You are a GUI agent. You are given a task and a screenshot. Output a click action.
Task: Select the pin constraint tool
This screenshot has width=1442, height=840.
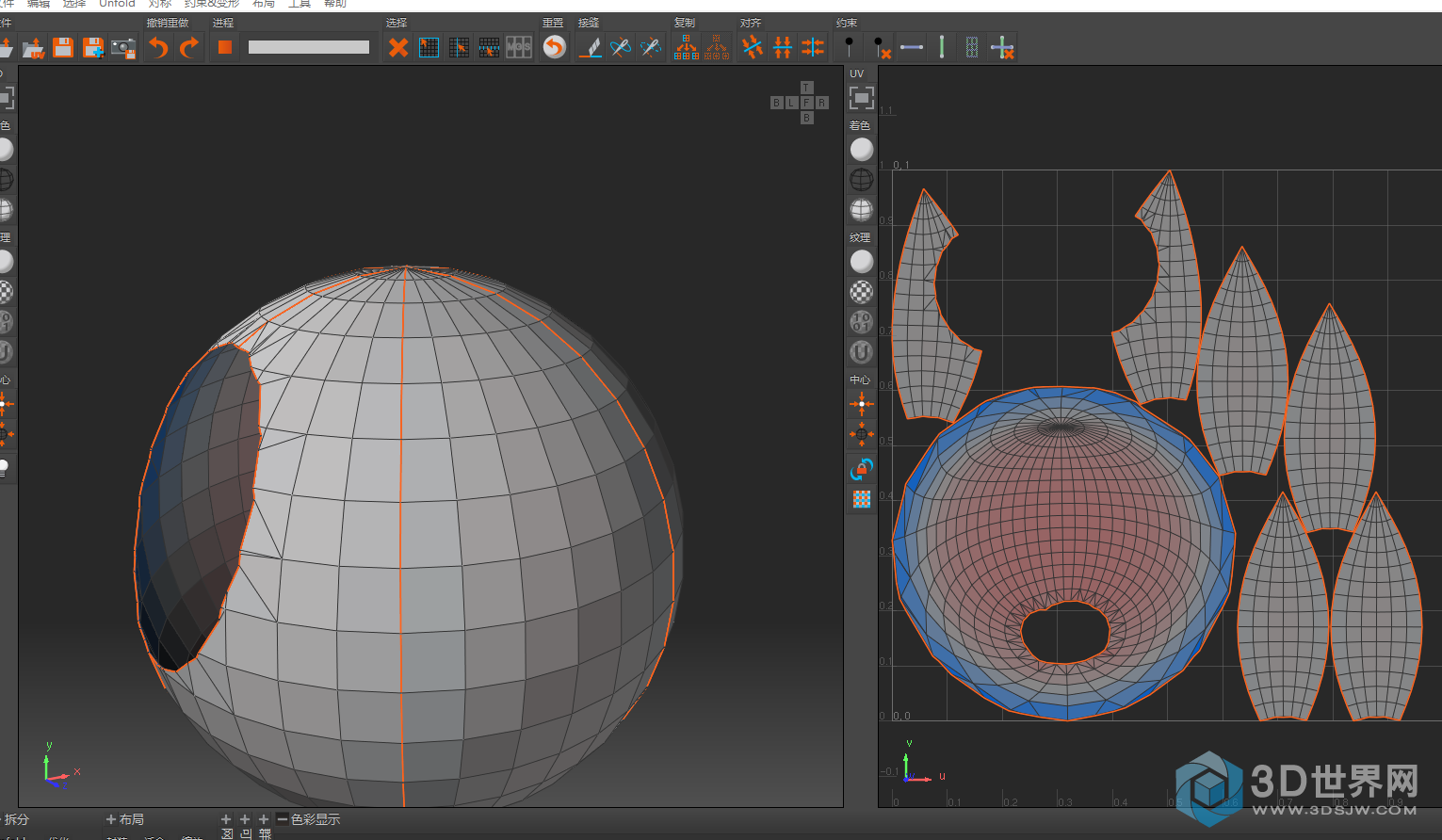pos(850,47)
